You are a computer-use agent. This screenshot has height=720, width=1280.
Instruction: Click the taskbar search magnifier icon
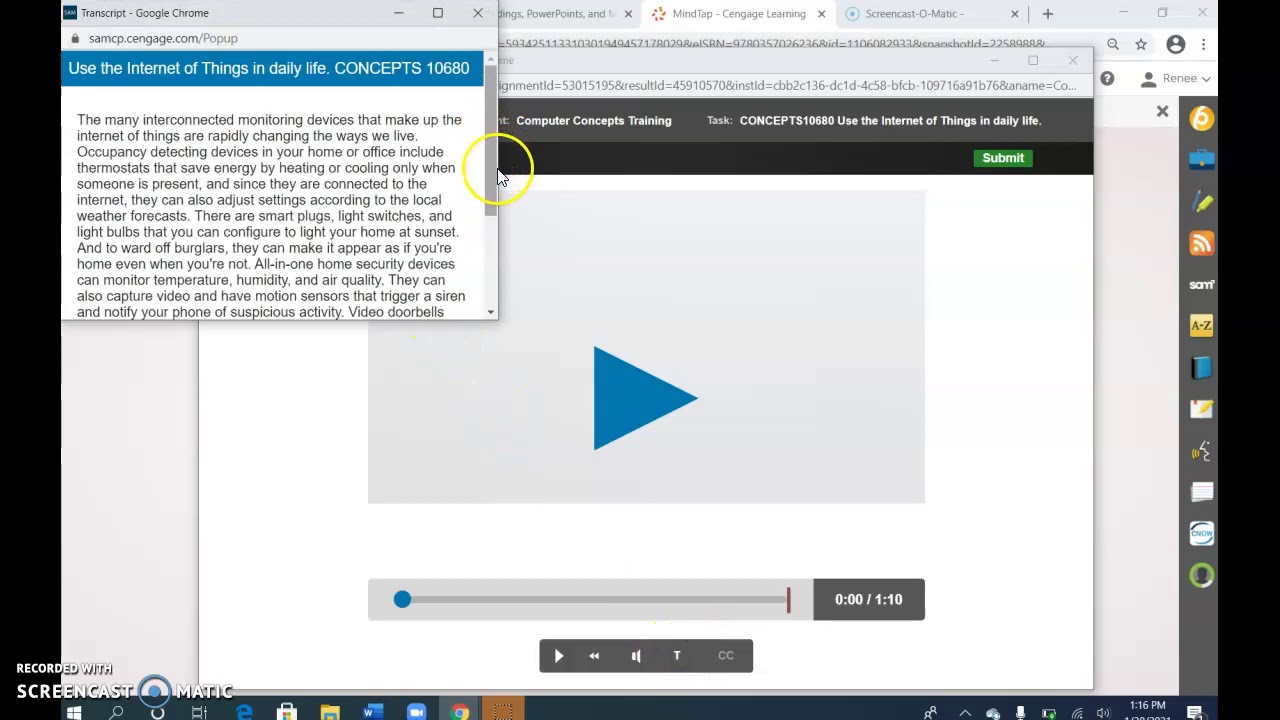[116, 712]
